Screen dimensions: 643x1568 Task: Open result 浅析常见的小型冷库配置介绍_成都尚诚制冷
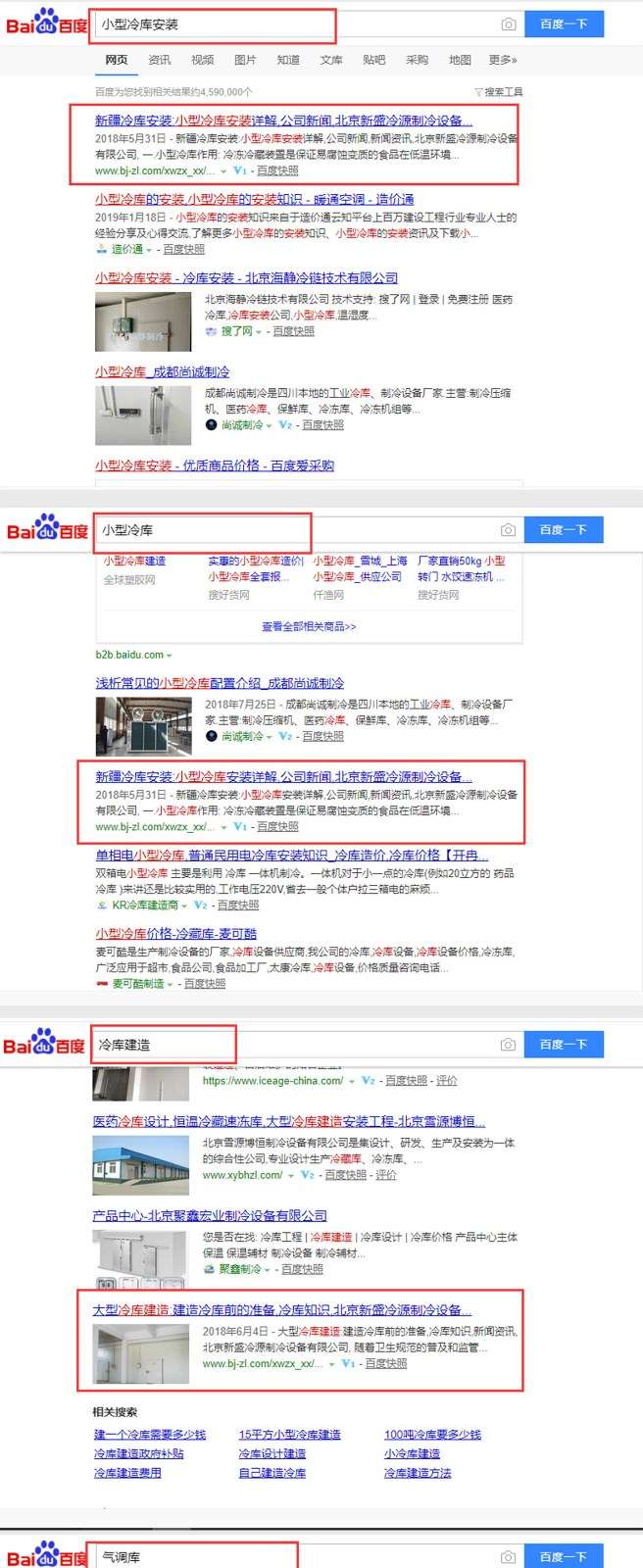click(220, 683)
